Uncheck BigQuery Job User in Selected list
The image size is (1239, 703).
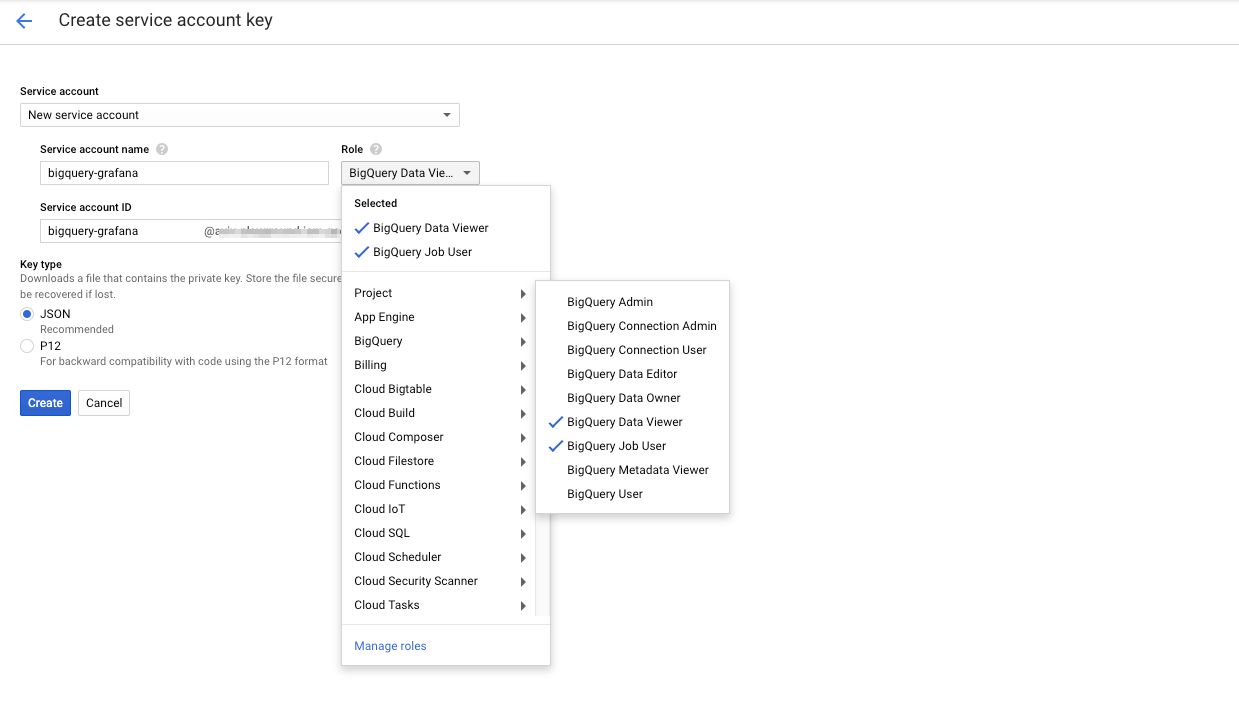pos(445,252)
